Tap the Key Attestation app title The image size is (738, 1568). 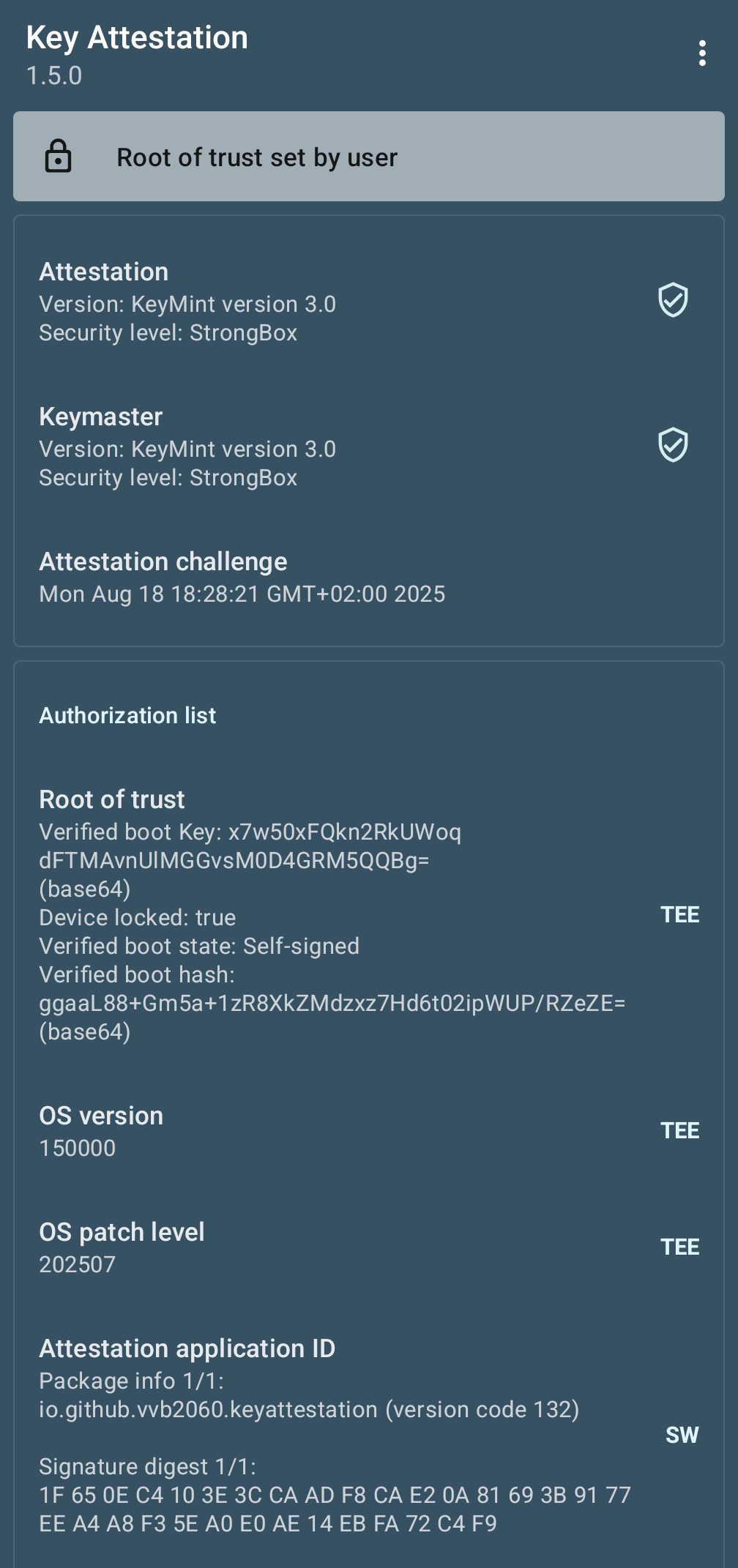(x=137, y=38)
